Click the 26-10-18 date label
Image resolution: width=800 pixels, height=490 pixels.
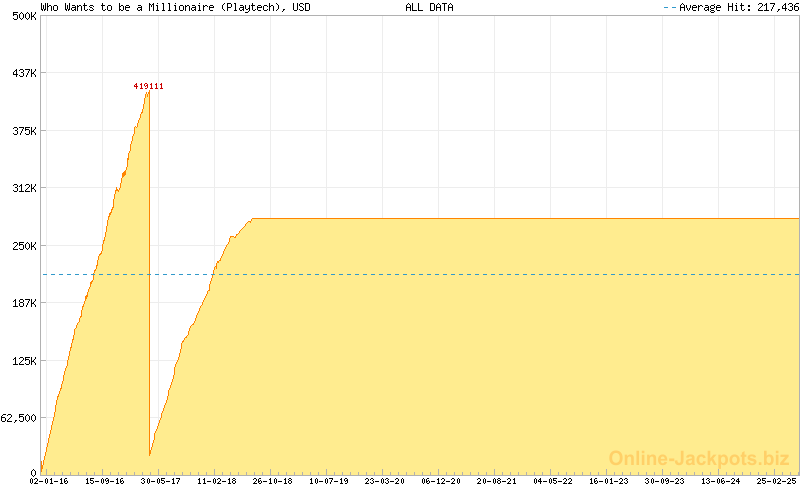tap(273, 481)
